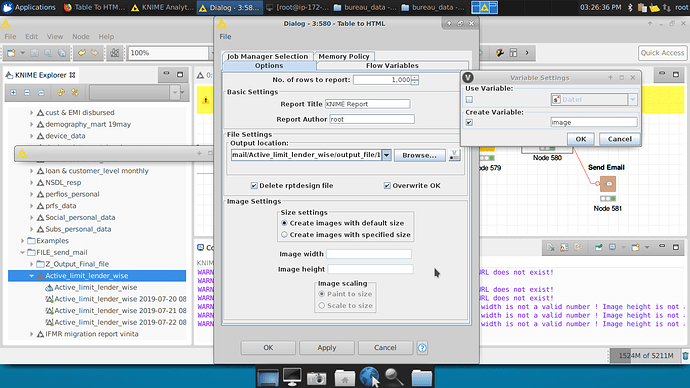
Task: Switch to the Memory Policy tab
Action: (344, 56)
